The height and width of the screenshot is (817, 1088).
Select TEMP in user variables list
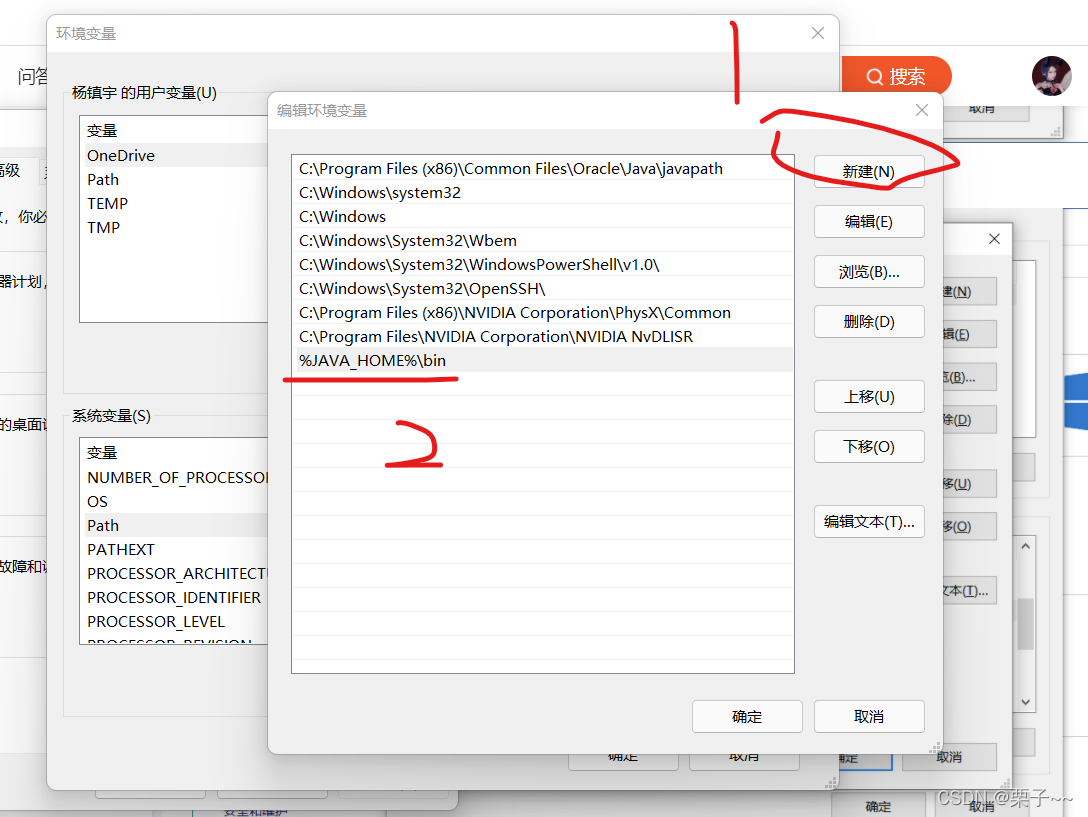pyautogui.click(x=175, y=203)
